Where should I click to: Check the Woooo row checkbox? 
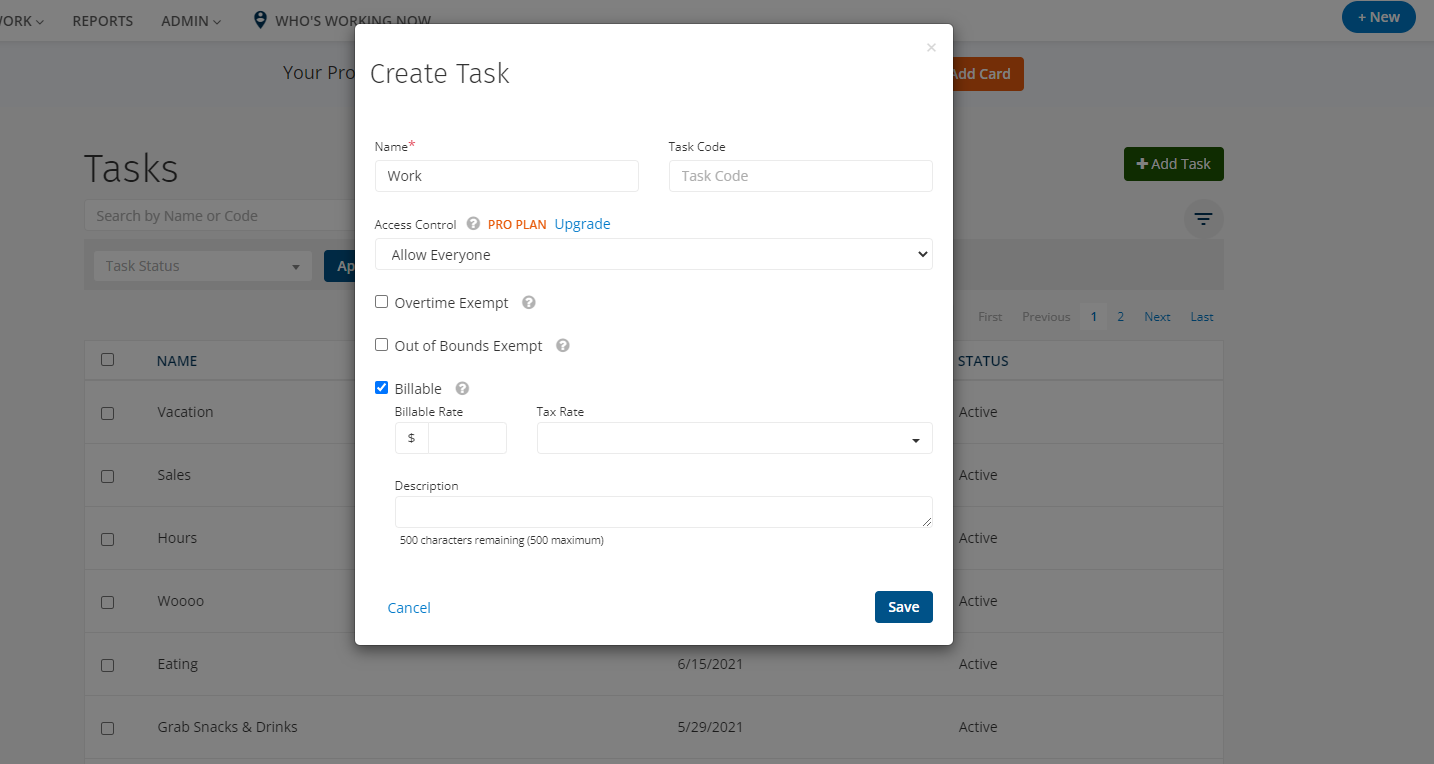click(x=108, y=602)
